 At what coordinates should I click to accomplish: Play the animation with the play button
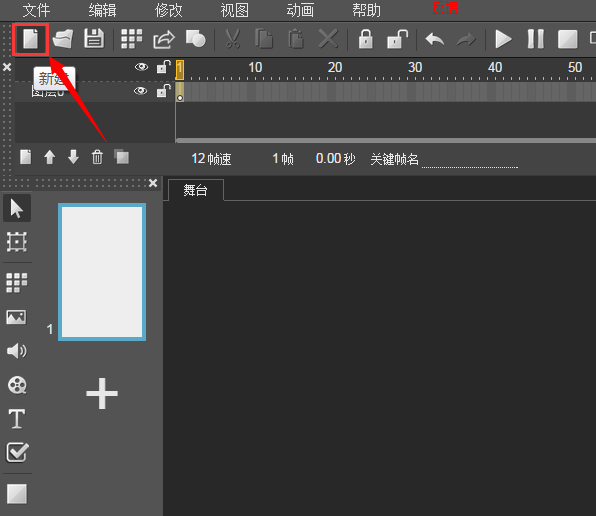pyautogui.click(x=503, y=39)
